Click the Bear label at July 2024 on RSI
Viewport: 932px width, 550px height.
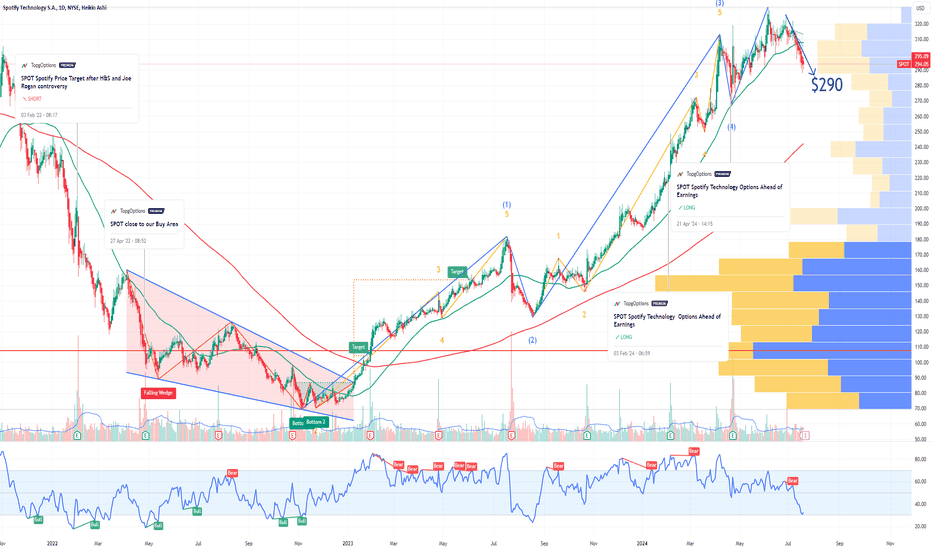tap(792, 480)
